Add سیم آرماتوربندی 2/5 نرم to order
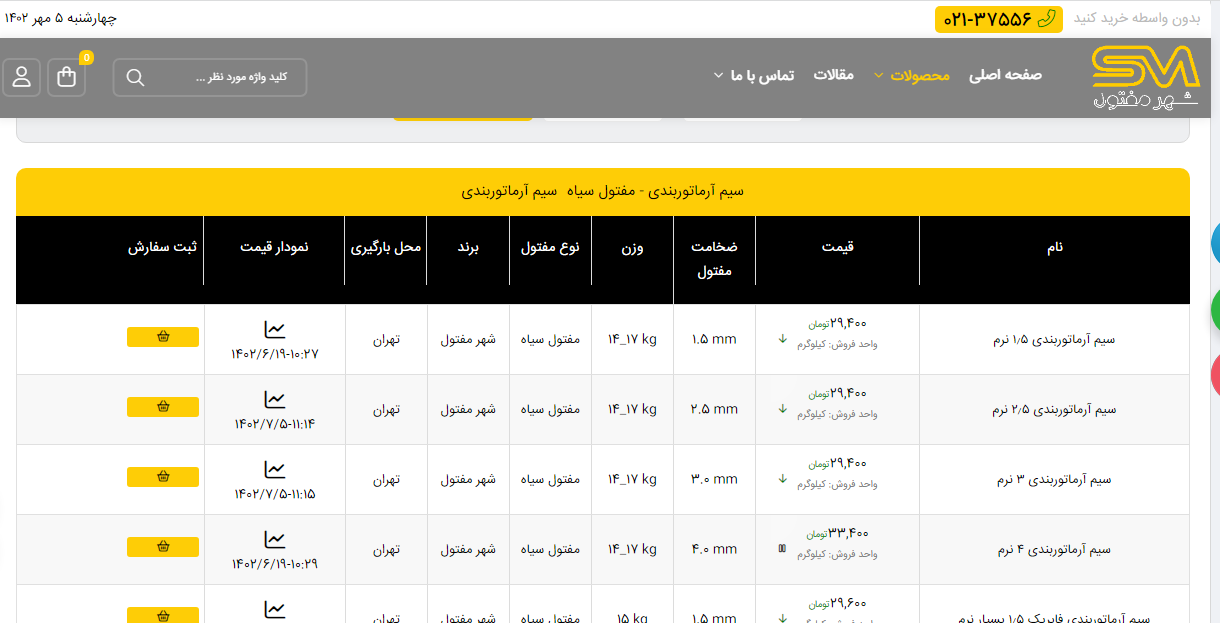Screen dimensions: 1220x623 pyautogui.click(x=163, y=407)
